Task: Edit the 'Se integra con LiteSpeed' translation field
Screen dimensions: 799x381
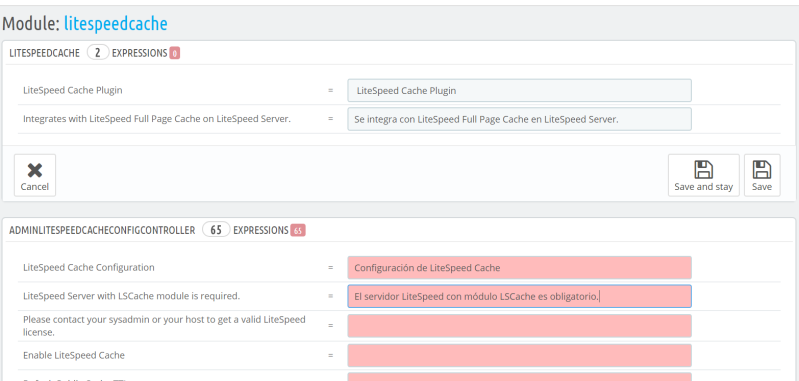Action: coord(519,119)
